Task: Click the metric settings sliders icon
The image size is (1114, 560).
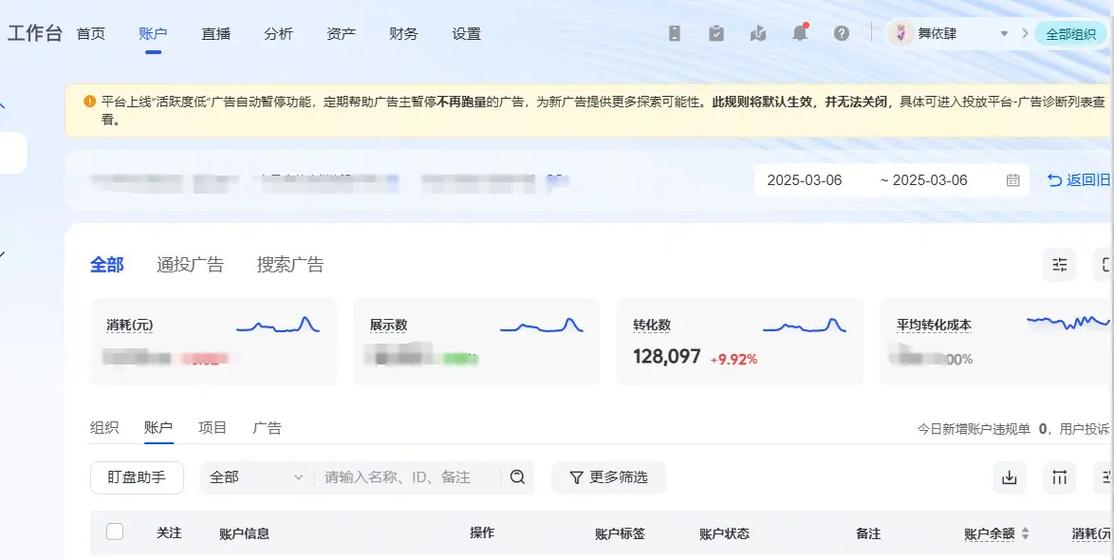Action: pyautogui.click(x=1059, y=264)
